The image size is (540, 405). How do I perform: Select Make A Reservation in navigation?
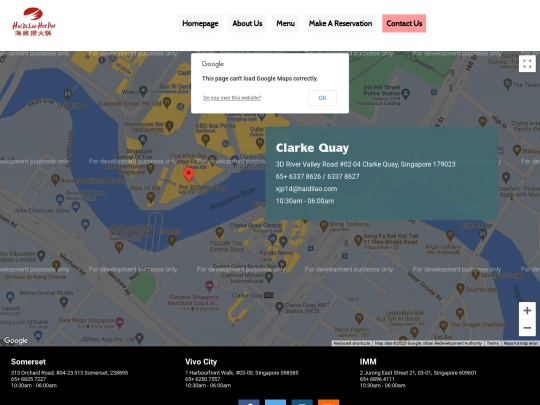[x=340, y=23]
